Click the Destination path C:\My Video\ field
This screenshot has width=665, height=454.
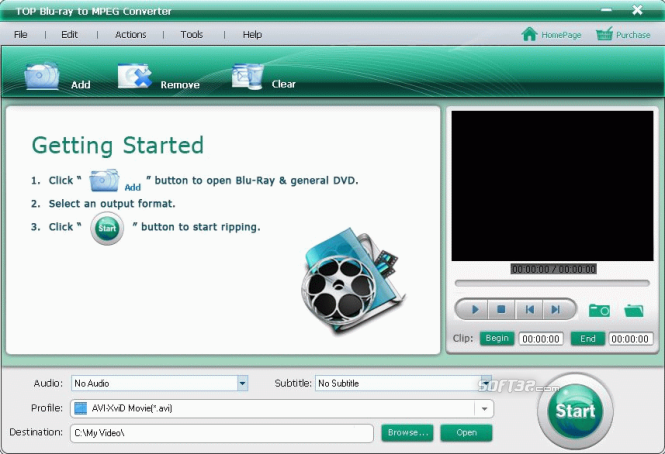pos(222,433)
